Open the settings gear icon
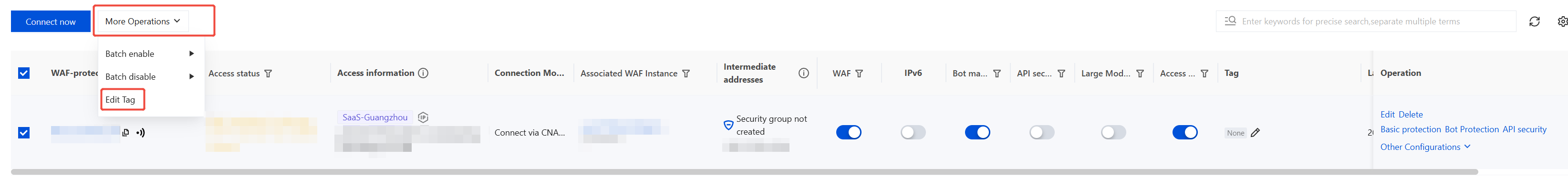This screenshot has width=1568, height=180. (1562, 21)
